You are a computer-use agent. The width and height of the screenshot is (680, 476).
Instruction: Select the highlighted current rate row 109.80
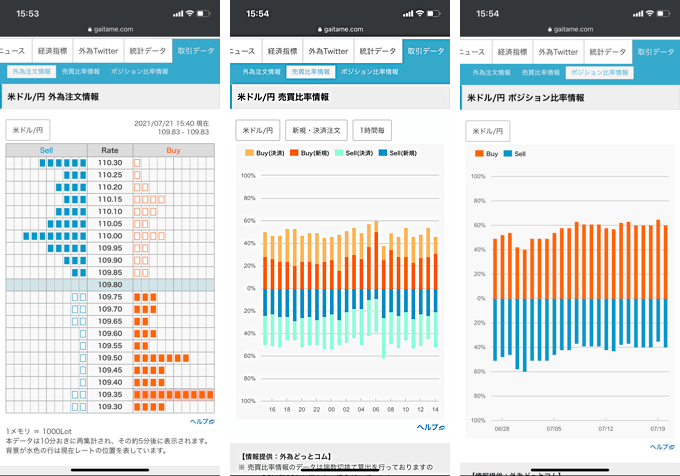(x=110, y=284)
